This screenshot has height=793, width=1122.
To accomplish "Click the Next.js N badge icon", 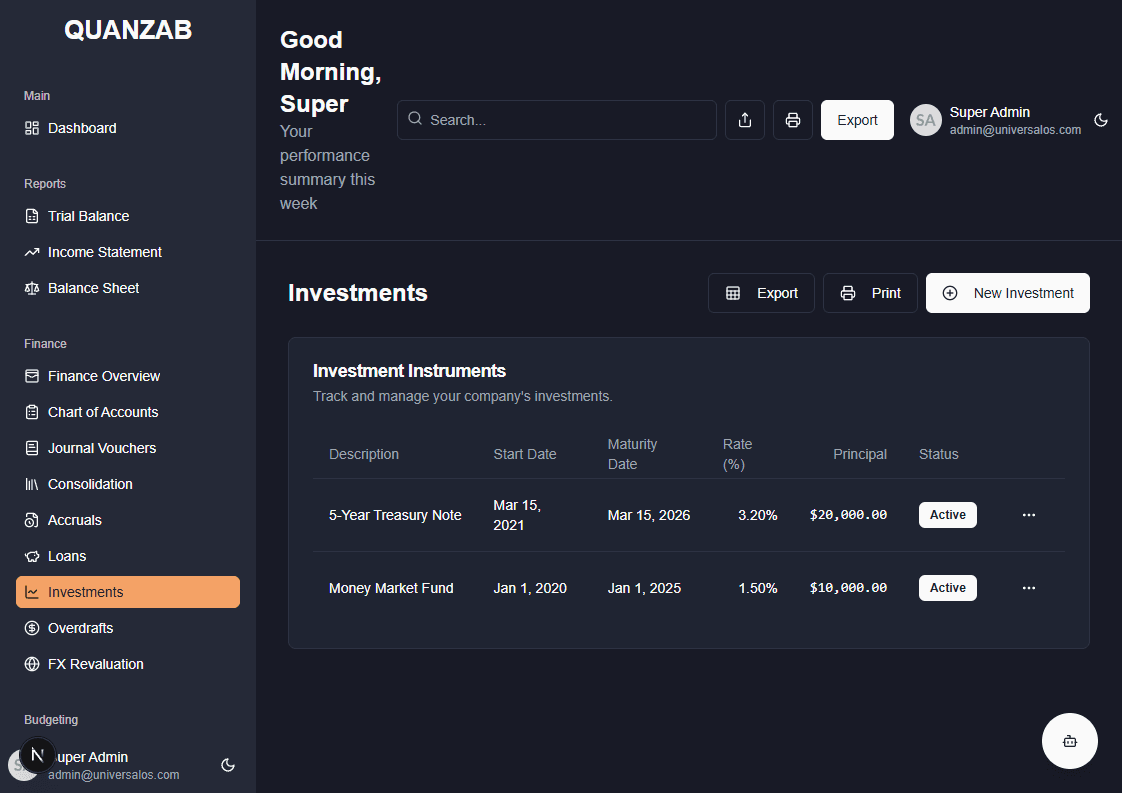I will 37,754.
